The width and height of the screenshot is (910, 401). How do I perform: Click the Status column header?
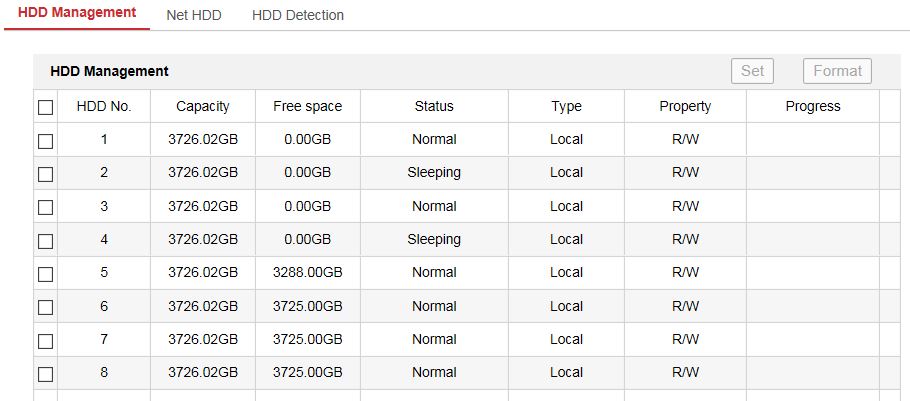point(434,106)
